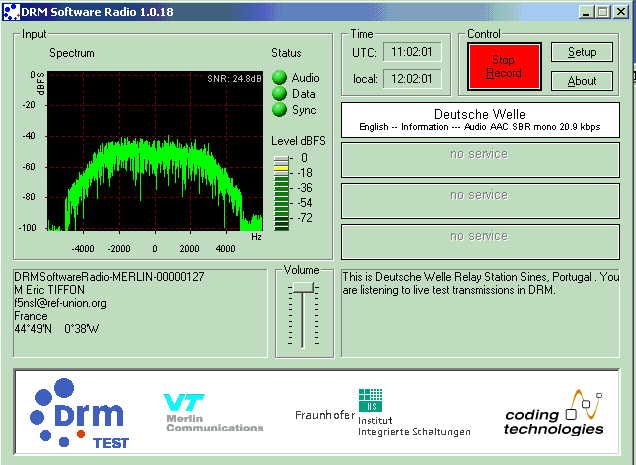Click the DRM TEST logo
The height and width of the screenshot is (465, 636).
coord(79,414)
